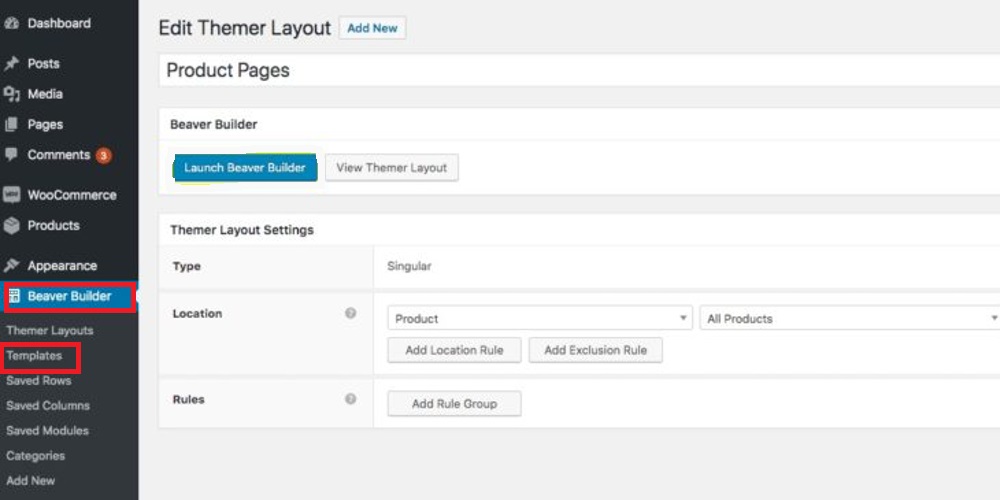The width and height of the screenshot is (1000, 500).
Task: Click the Dashboard gauge icon
Action: coord(11,24)
